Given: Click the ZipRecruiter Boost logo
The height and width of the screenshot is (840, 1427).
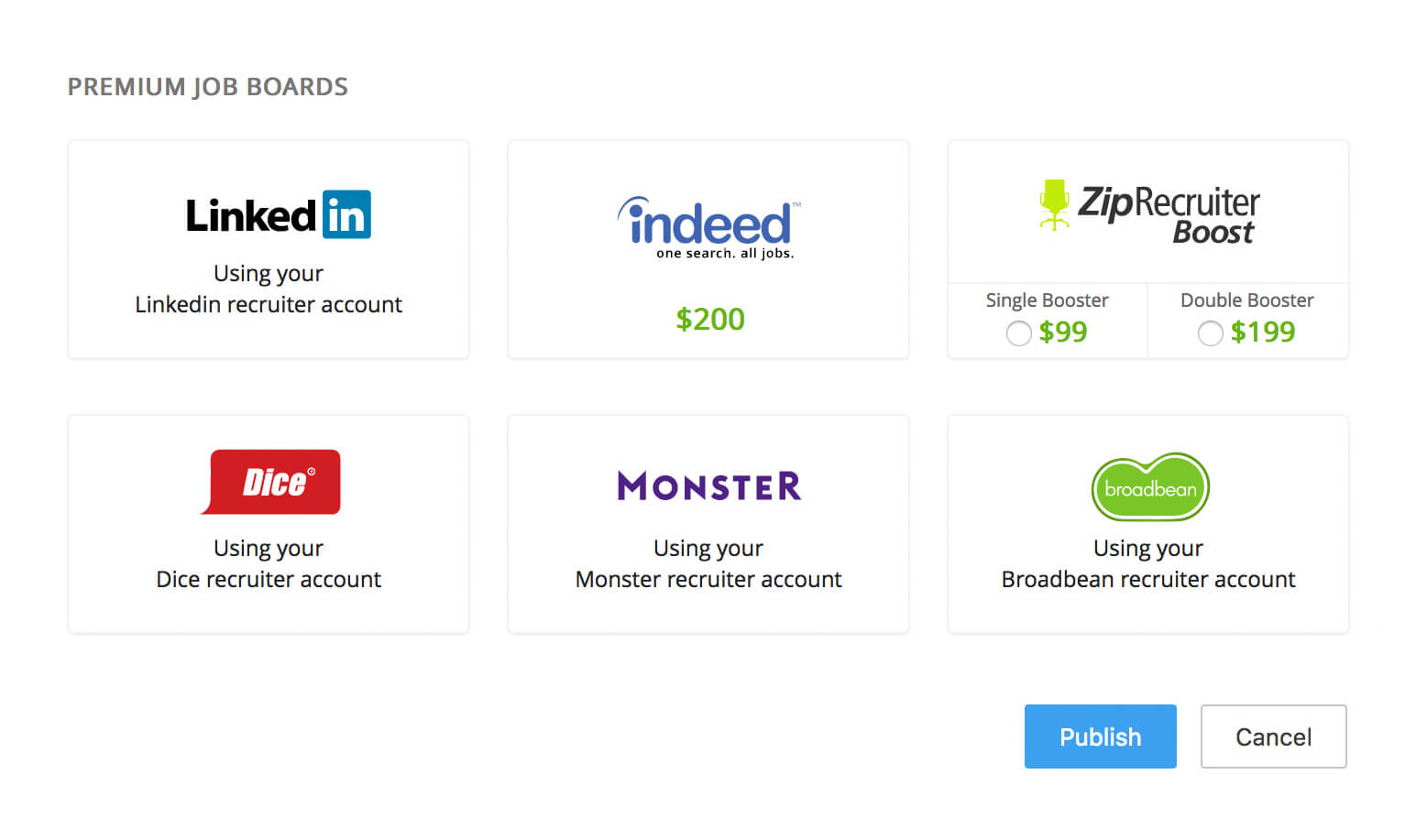Looking at the screenshot, I should coord(1150,210).
